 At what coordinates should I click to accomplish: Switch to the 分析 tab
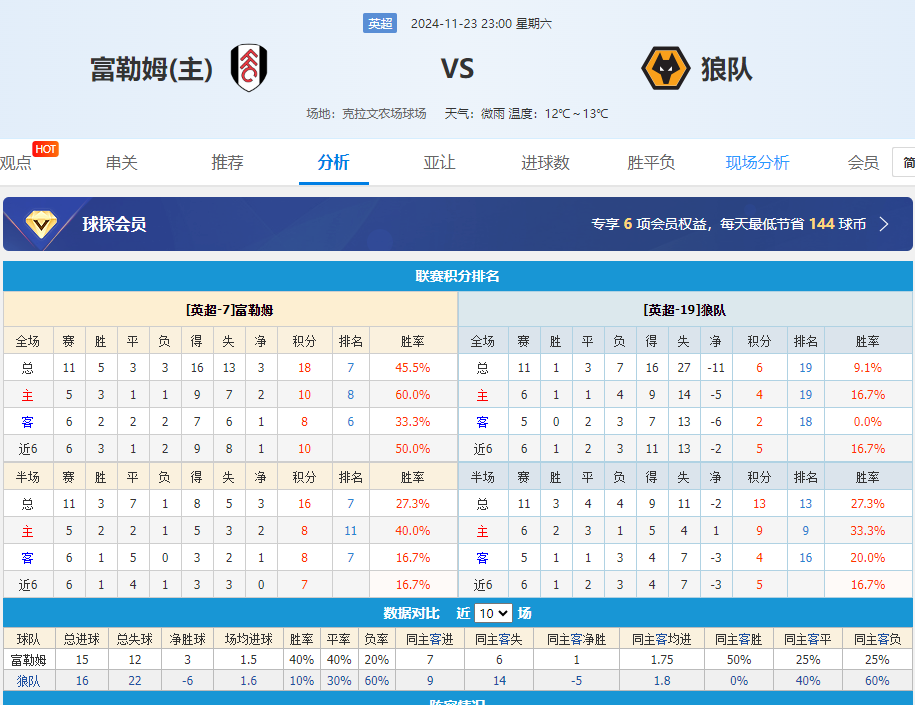(334, 162)
